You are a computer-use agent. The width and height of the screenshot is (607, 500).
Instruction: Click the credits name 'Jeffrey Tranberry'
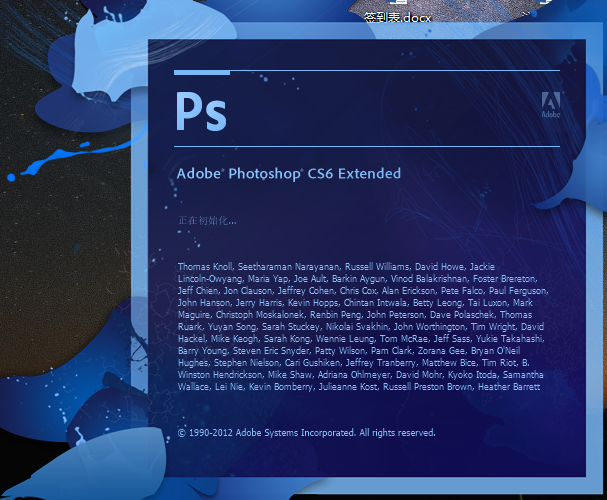pos(381,363)
